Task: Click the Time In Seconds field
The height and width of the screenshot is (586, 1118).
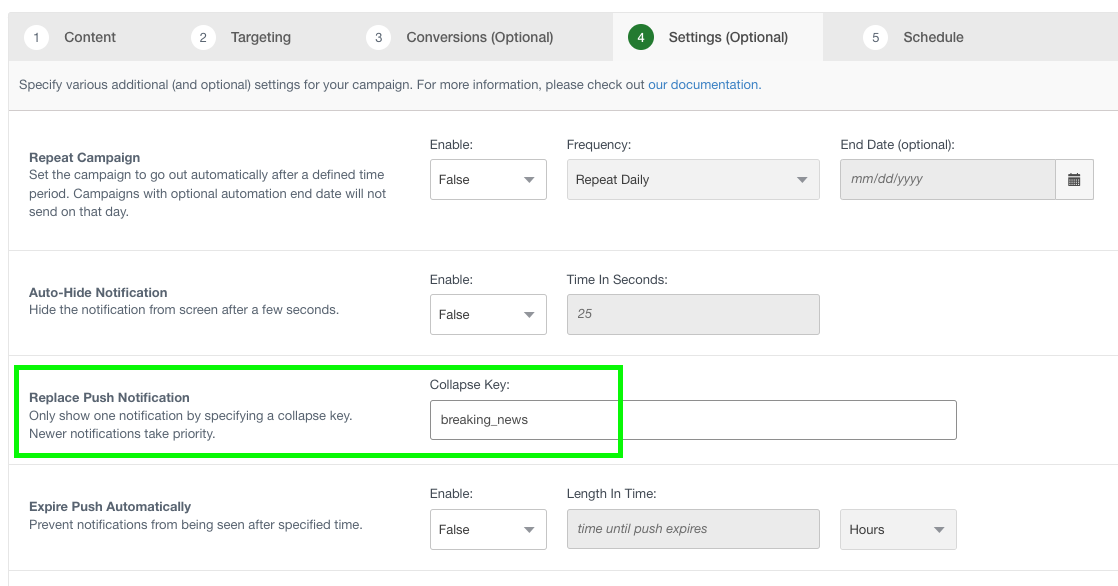Action: tap(692, 314)
